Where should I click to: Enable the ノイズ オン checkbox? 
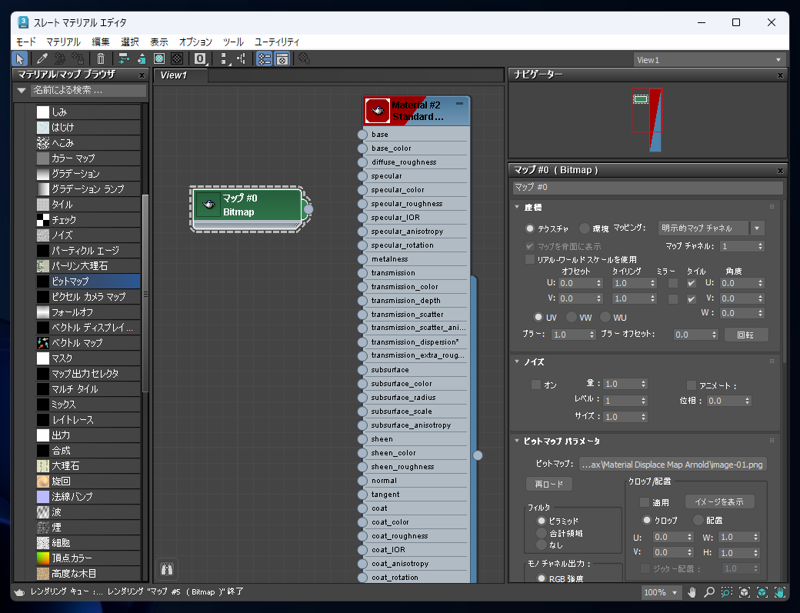click(x=536, y=384)
